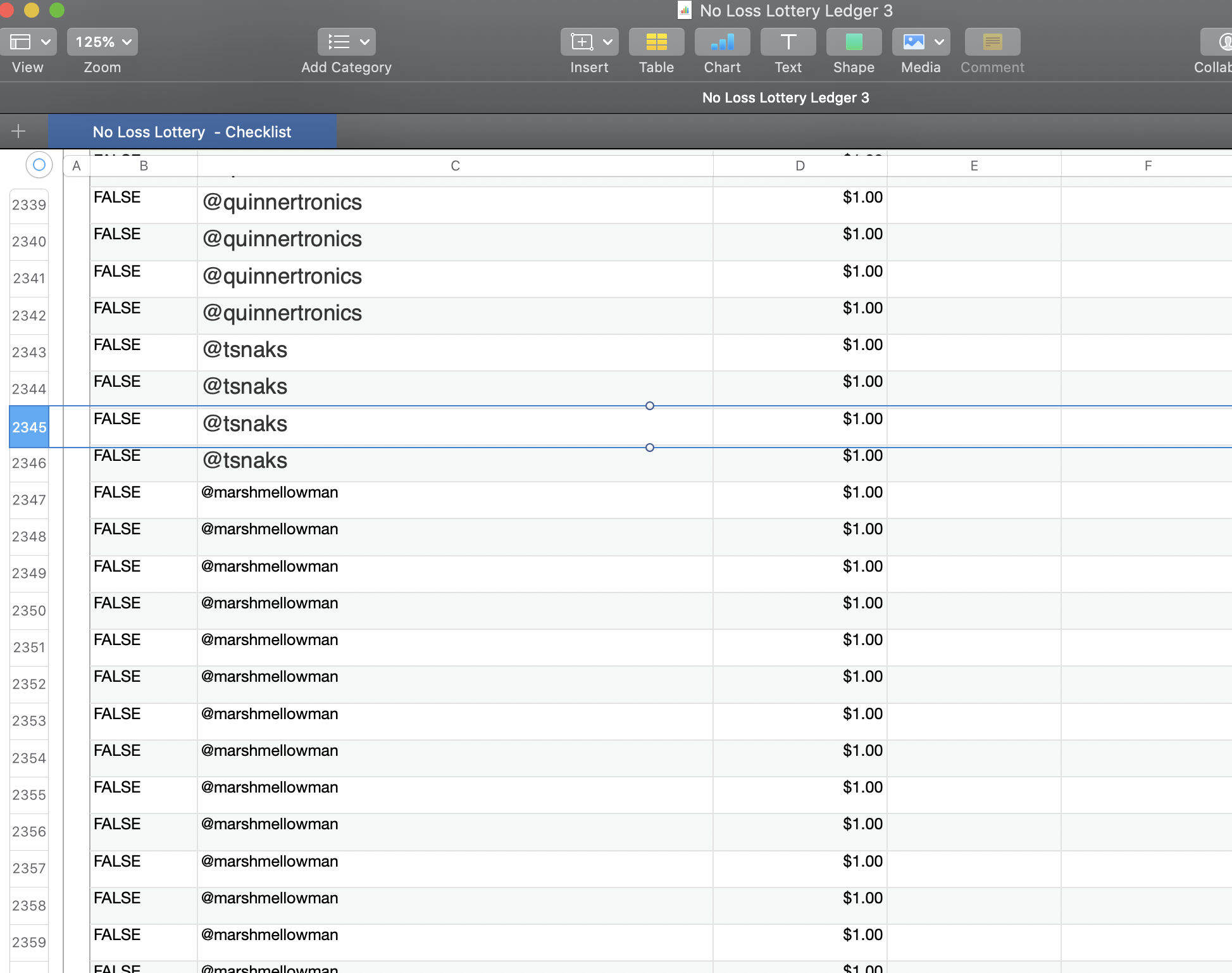The image size is (1232, 973).
Task: Click the Insert icon in toolbar
Action: (582, 42)
